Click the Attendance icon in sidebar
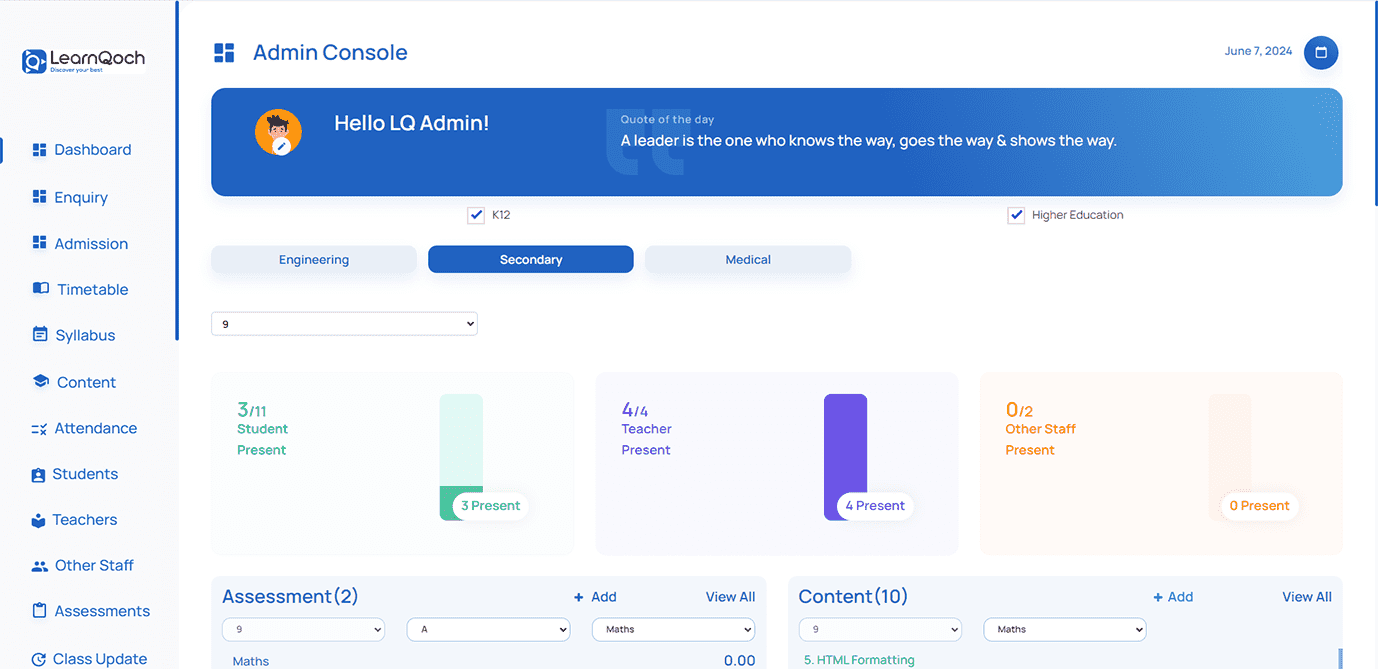Image resolution: width=1378 pixels, height=669 pixels. [x=39, y=429]
